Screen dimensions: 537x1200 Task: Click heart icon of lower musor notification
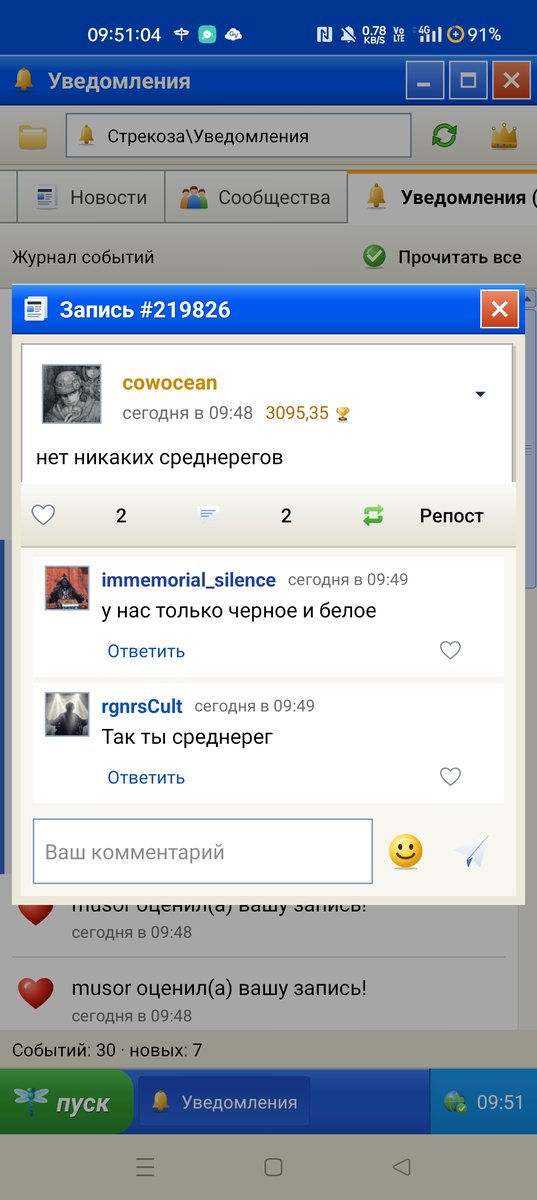[x=35, y=994]
